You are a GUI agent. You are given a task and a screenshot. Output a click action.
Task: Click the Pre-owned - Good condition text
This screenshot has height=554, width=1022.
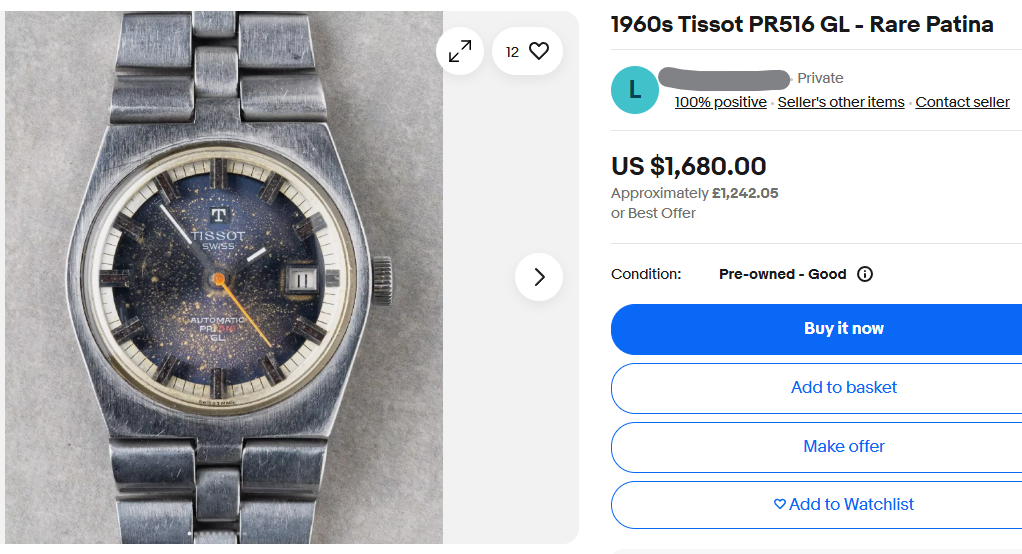pos(782,274)
